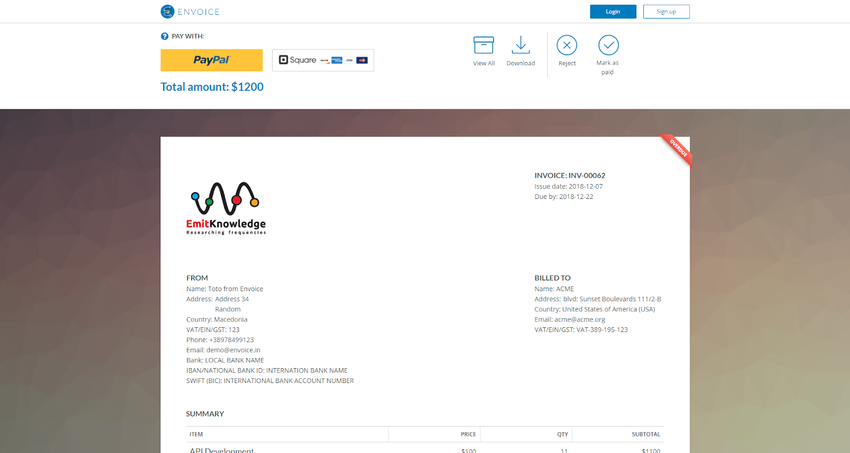Select VAT-389-195-123 line

tap(581, 329)
